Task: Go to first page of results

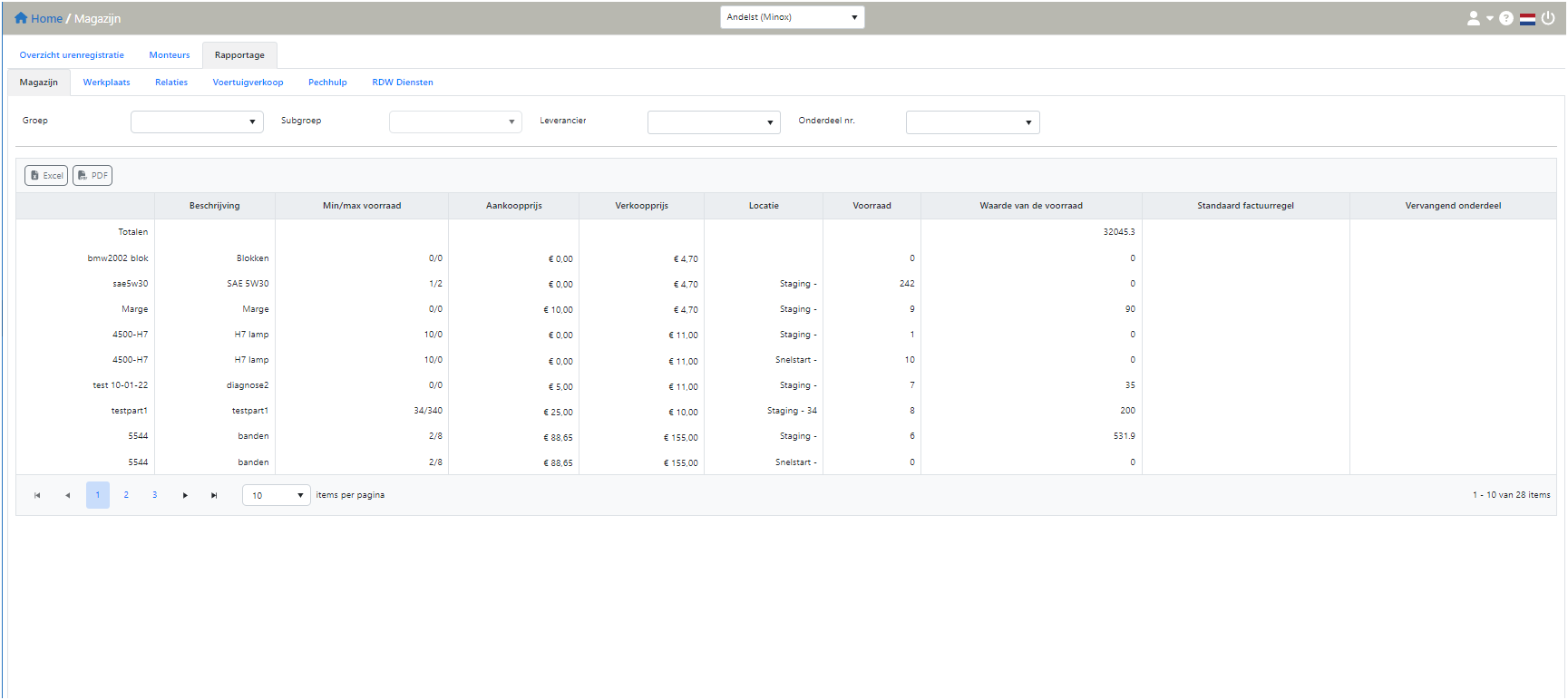Action: (37, 495)
